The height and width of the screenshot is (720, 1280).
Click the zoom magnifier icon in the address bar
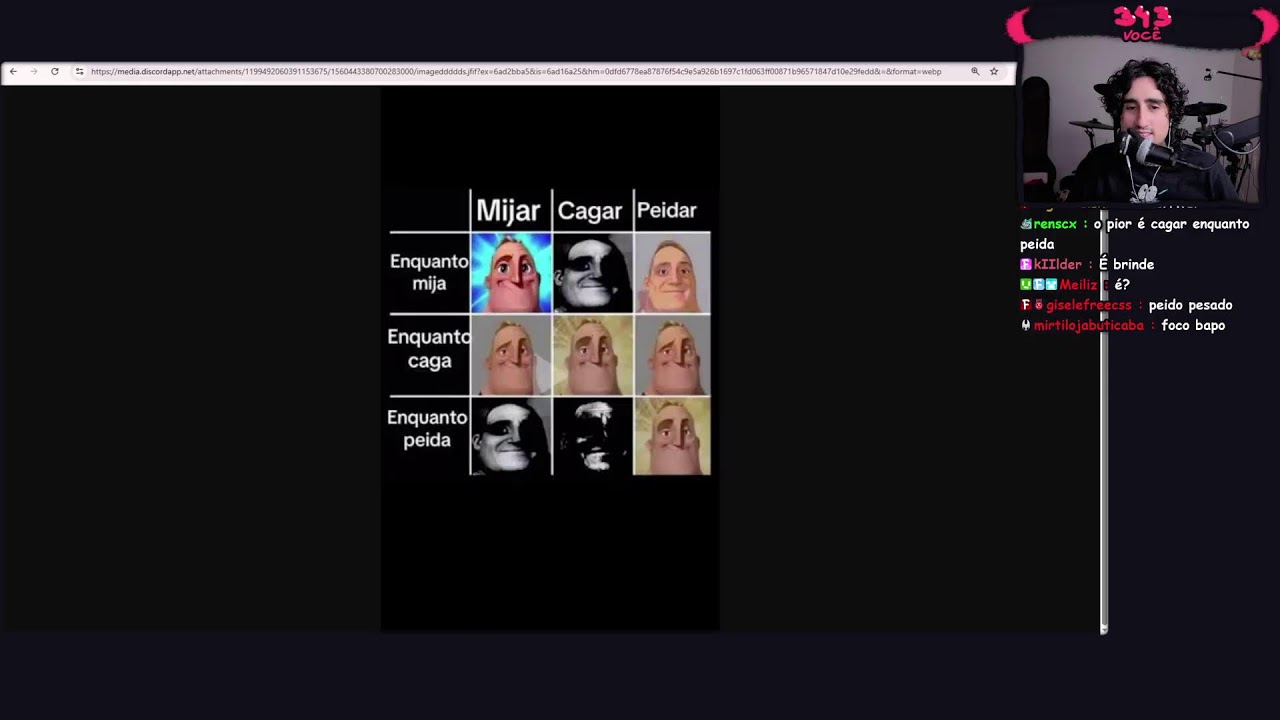click(975, 72)
